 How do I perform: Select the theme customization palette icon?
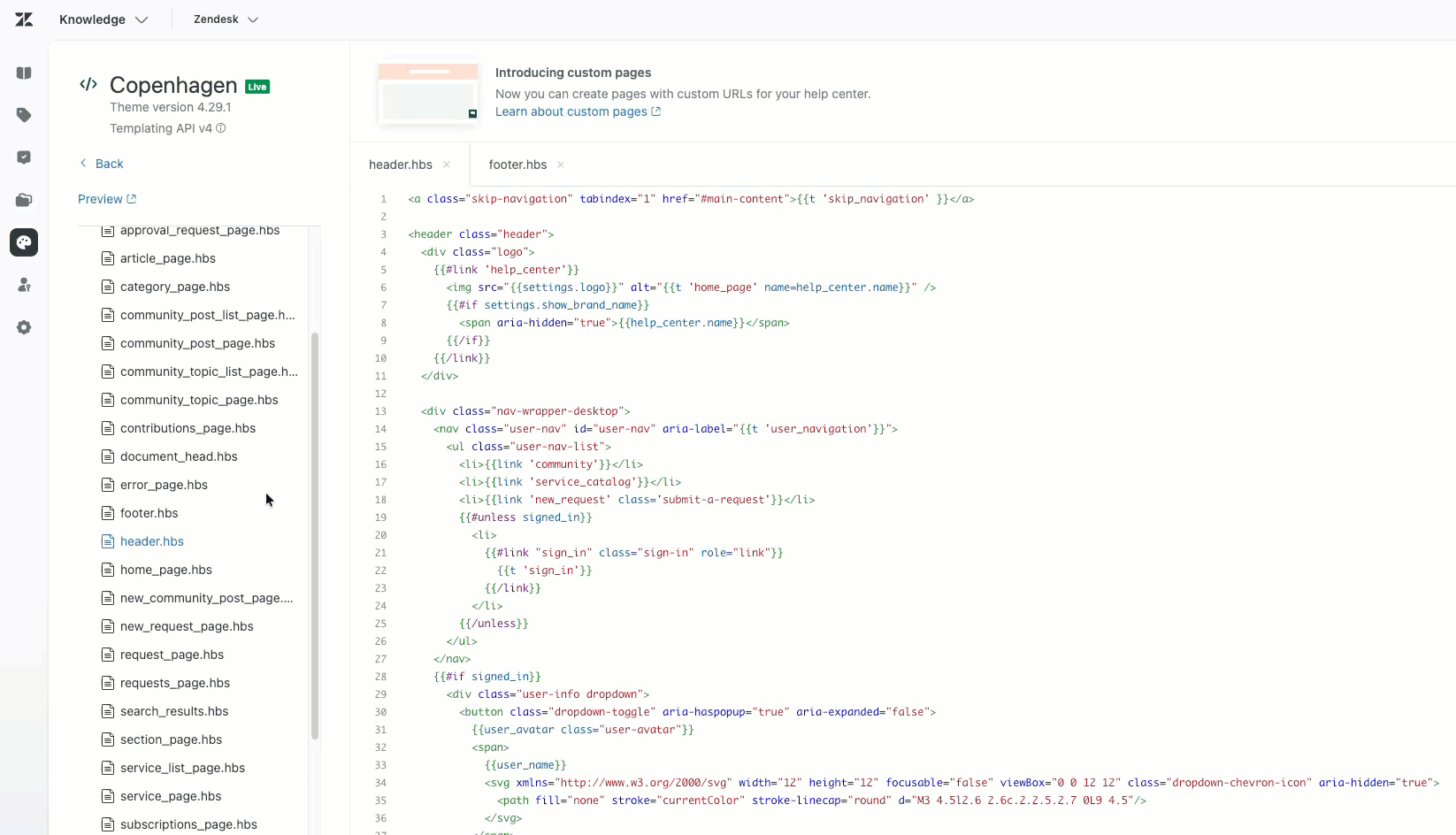tap(24, 242)
